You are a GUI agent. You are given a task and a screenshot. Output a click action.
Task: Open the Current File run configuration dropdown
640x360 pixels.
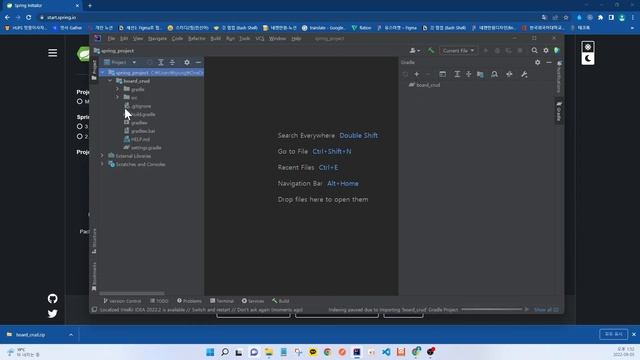(458, 51)
